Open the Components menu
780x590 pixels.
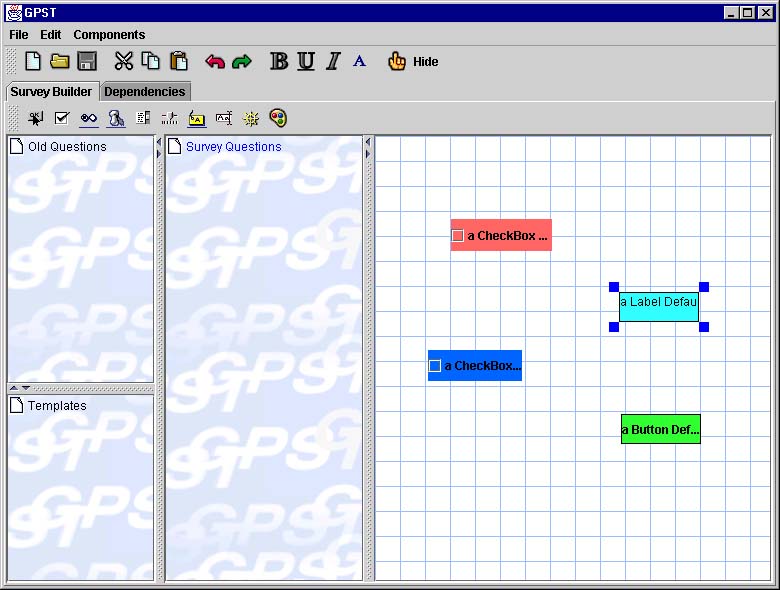109,35
